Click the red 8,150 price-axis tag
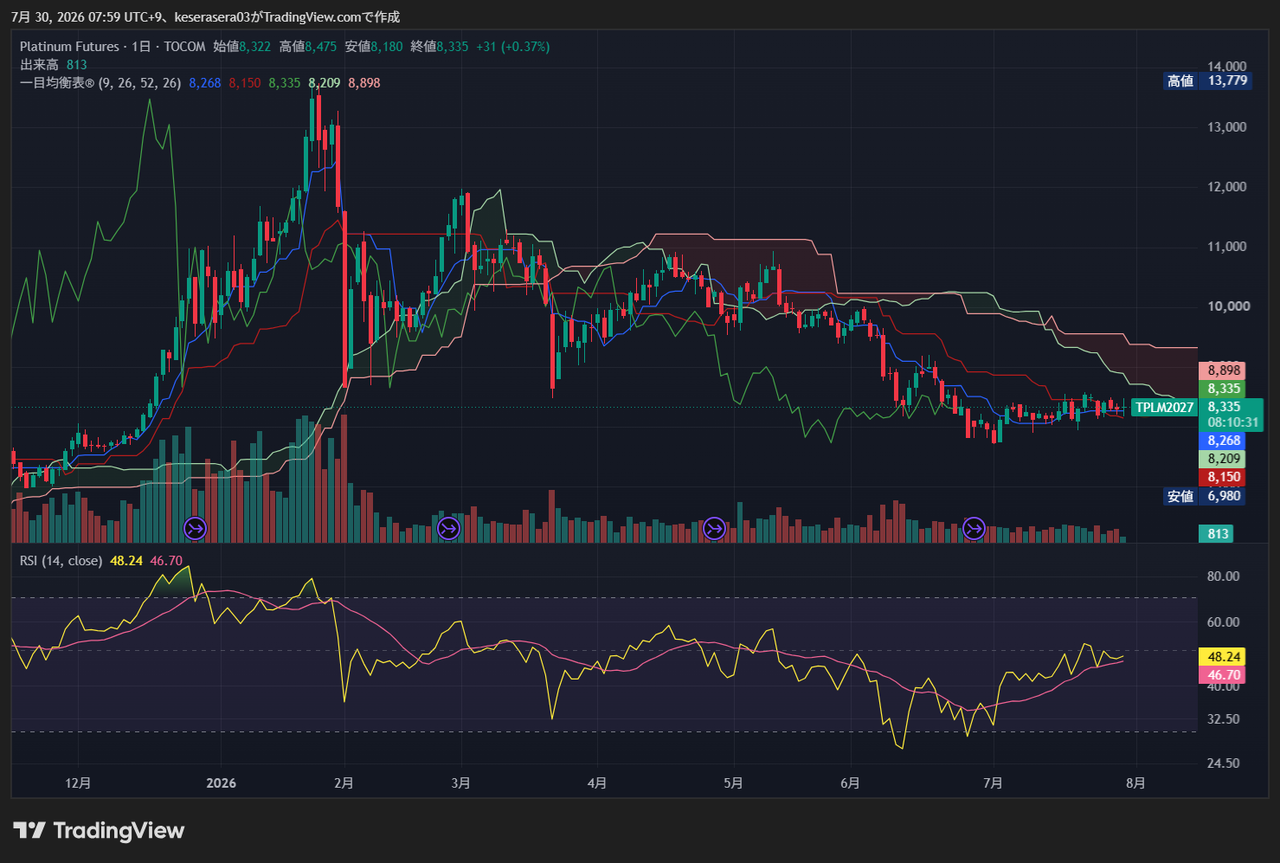 [x=1223, y=478]
